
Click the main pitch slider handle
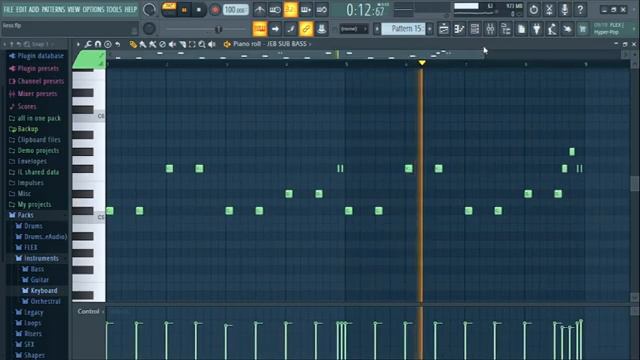(218, 29)
